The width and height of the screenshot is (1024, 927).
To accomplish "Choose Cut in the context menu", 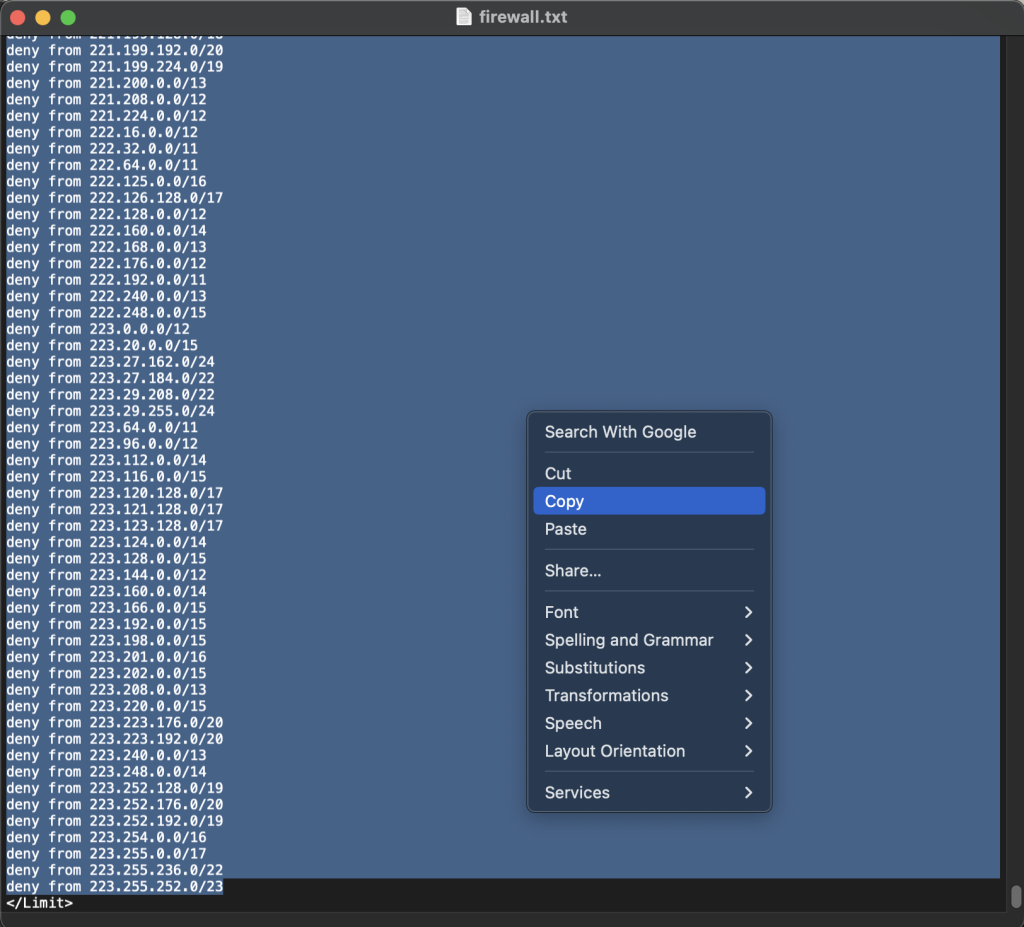I will pyautogui.click(x=558, y=474).
